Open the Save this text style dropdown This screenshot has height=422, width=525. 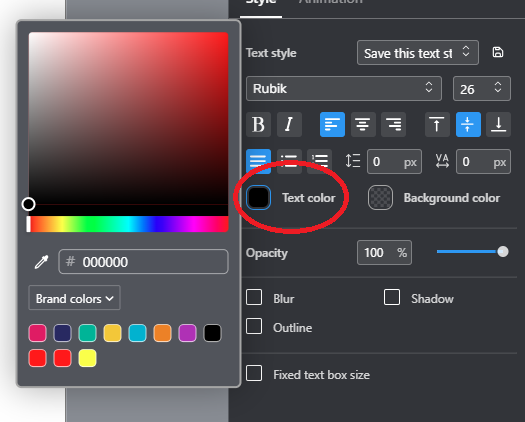coord(418,53)
